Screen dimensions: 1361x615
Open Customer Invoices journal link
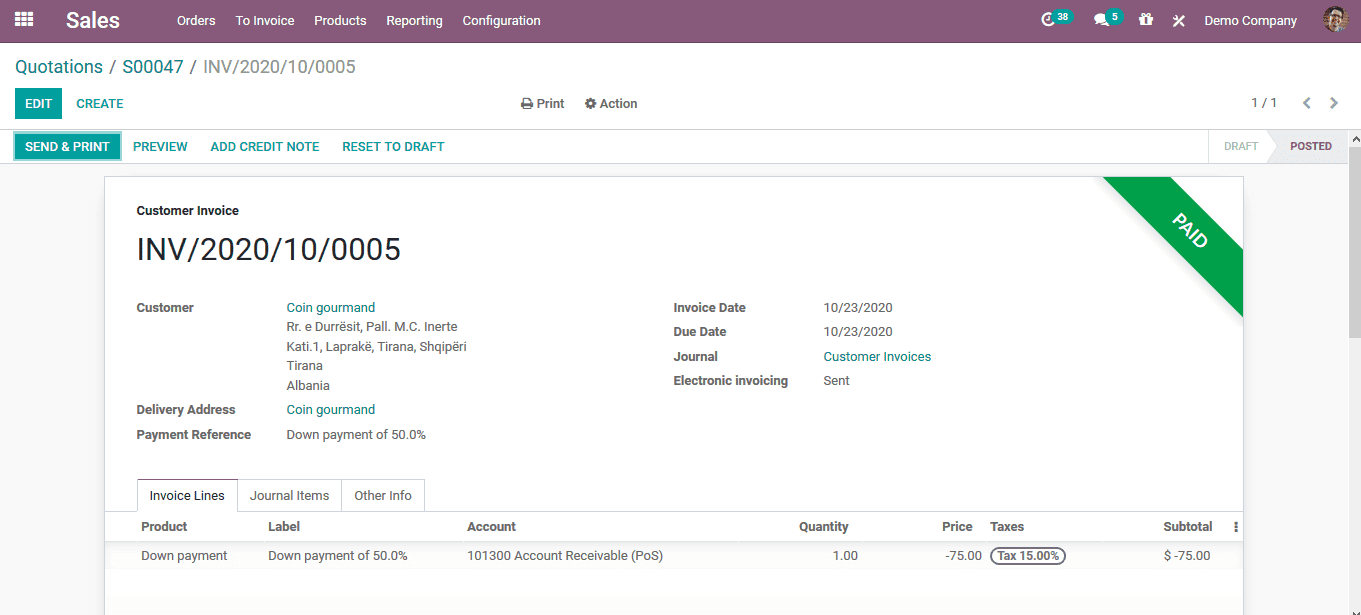(877, 357)
